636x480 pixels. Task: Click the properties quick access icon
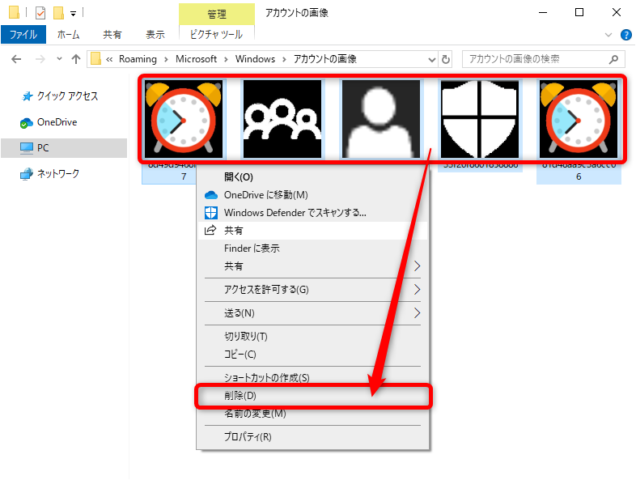coord(40,13)
